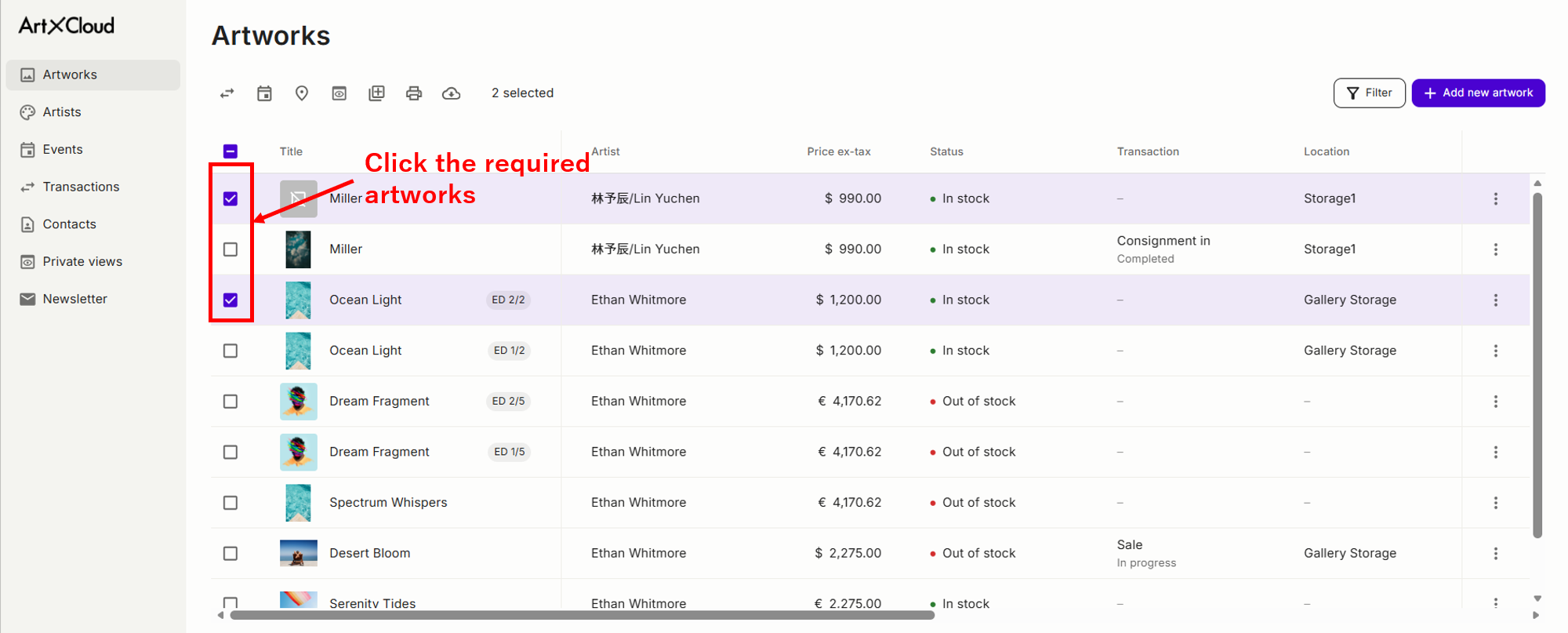Click the '$ 2,275.00' price in Desert Bloom row

point(848,554)
